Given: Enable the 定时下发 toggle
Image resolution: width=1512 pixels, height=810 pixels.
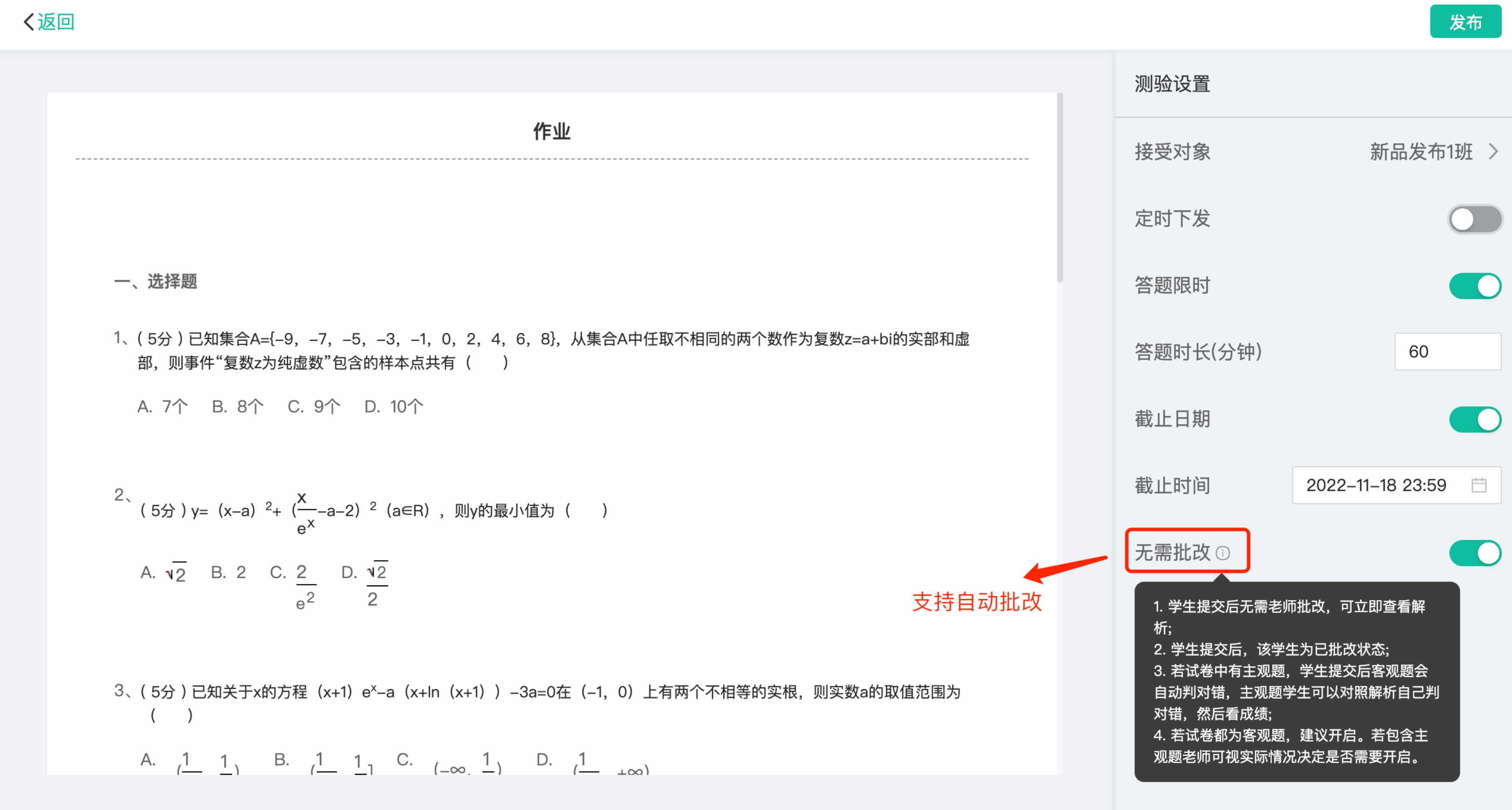Looking at the screenshot, I should click(x=1475, y=219).
